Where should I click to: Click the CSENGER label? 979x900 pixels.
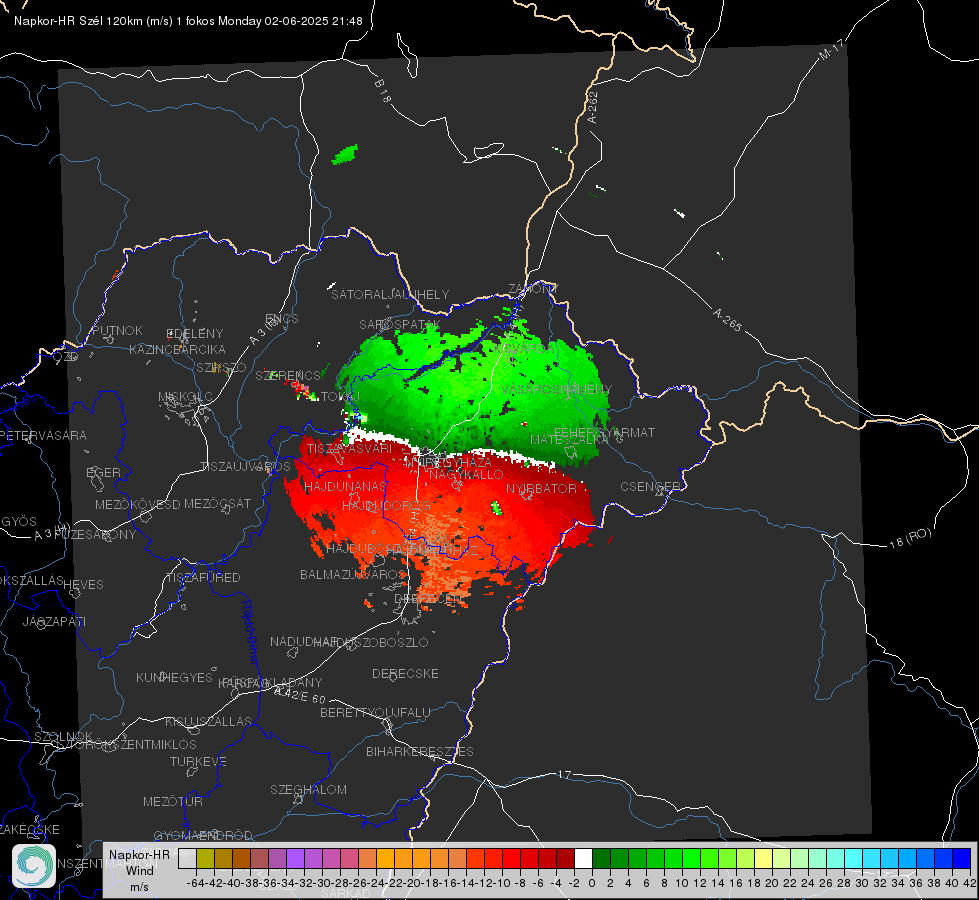[x=650, y=487]
